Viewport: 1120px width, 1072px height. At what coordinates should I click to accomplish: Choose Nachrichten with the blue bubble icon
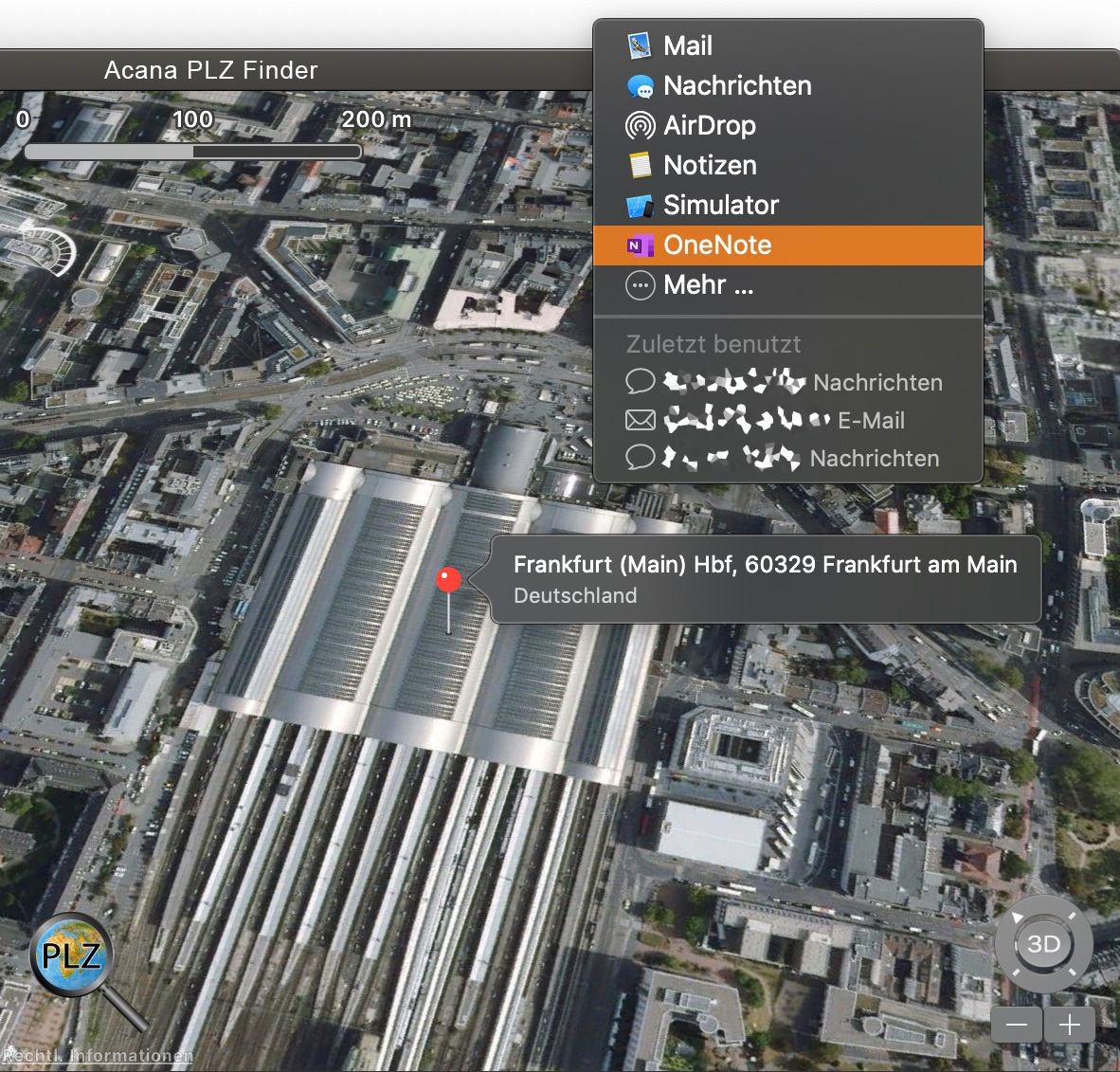click(x=787, y=85)
